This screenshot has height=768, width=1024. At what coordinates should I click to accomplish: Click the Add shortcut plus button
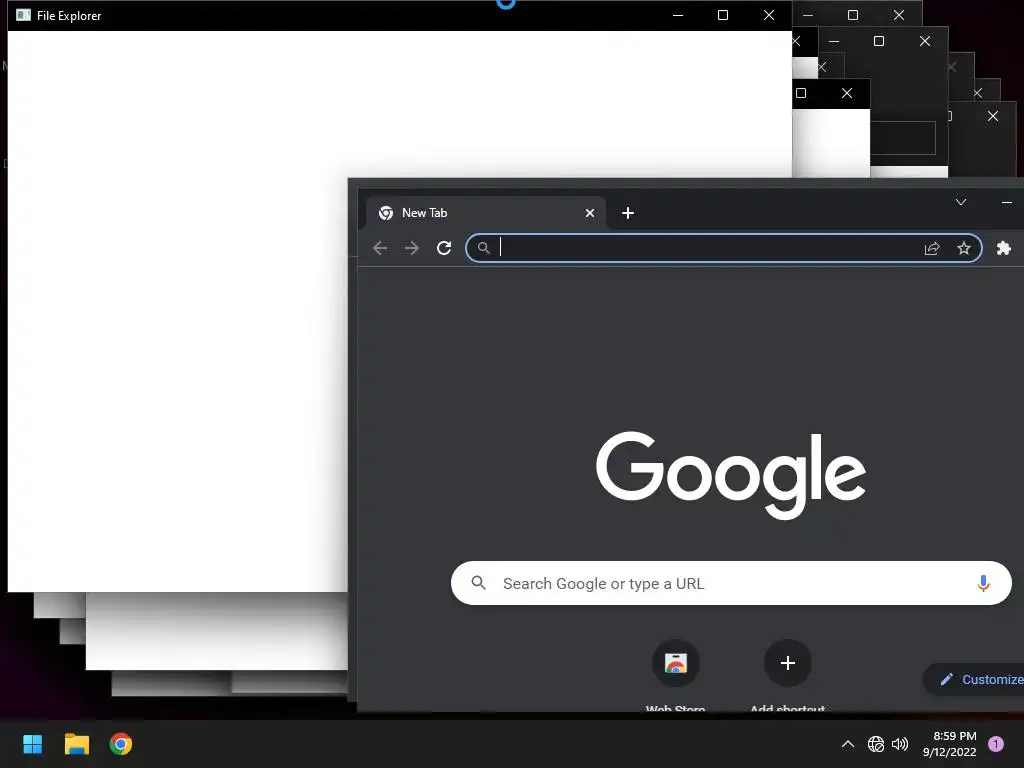788,664
